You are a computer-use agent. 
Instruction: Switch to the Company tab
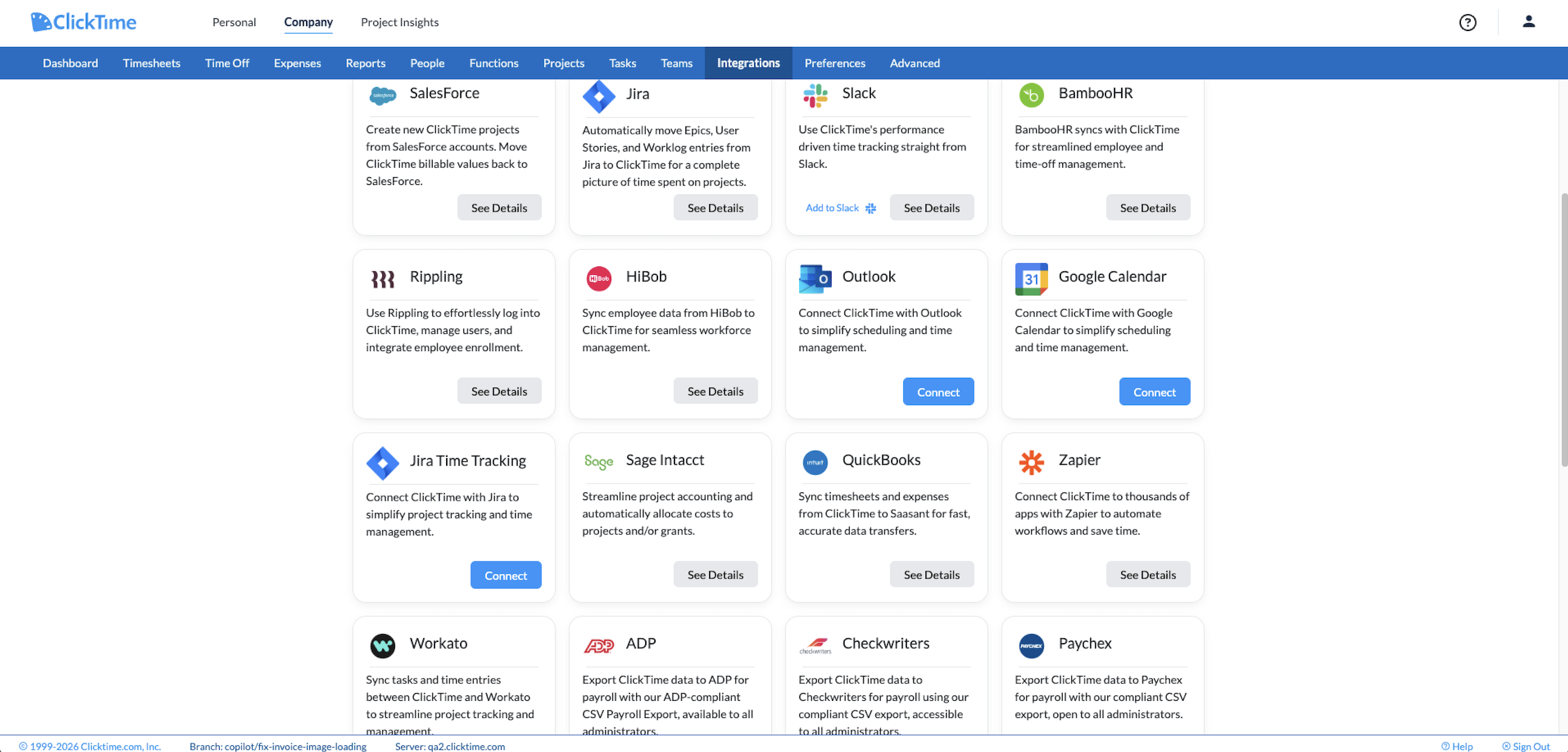point(309,22)
